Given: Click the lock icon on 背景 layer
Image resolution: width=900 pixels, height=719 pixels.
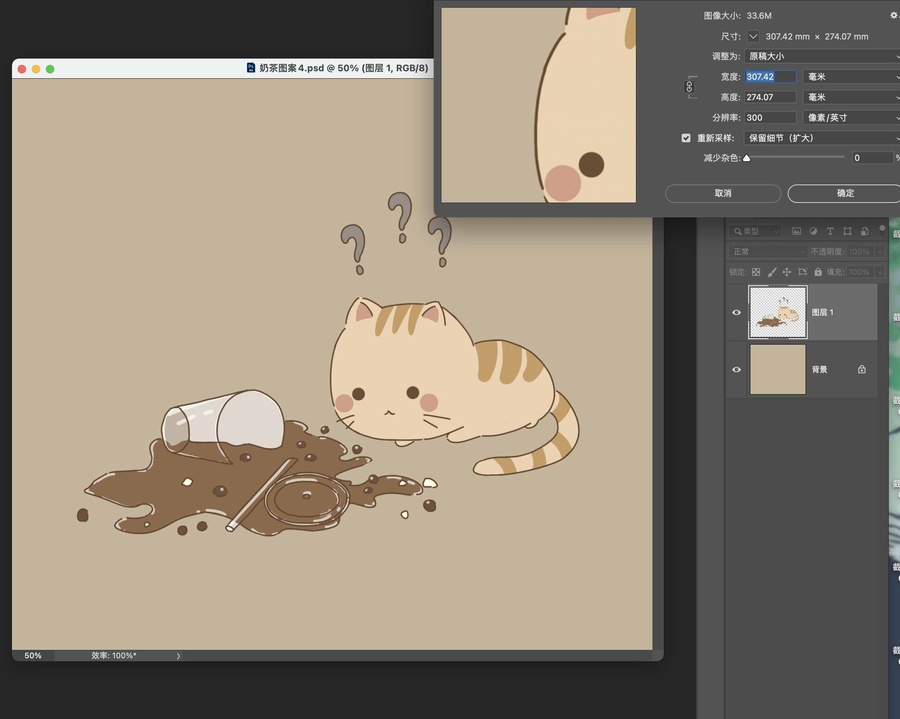Looking at the screenshot, I should [862, 370].
